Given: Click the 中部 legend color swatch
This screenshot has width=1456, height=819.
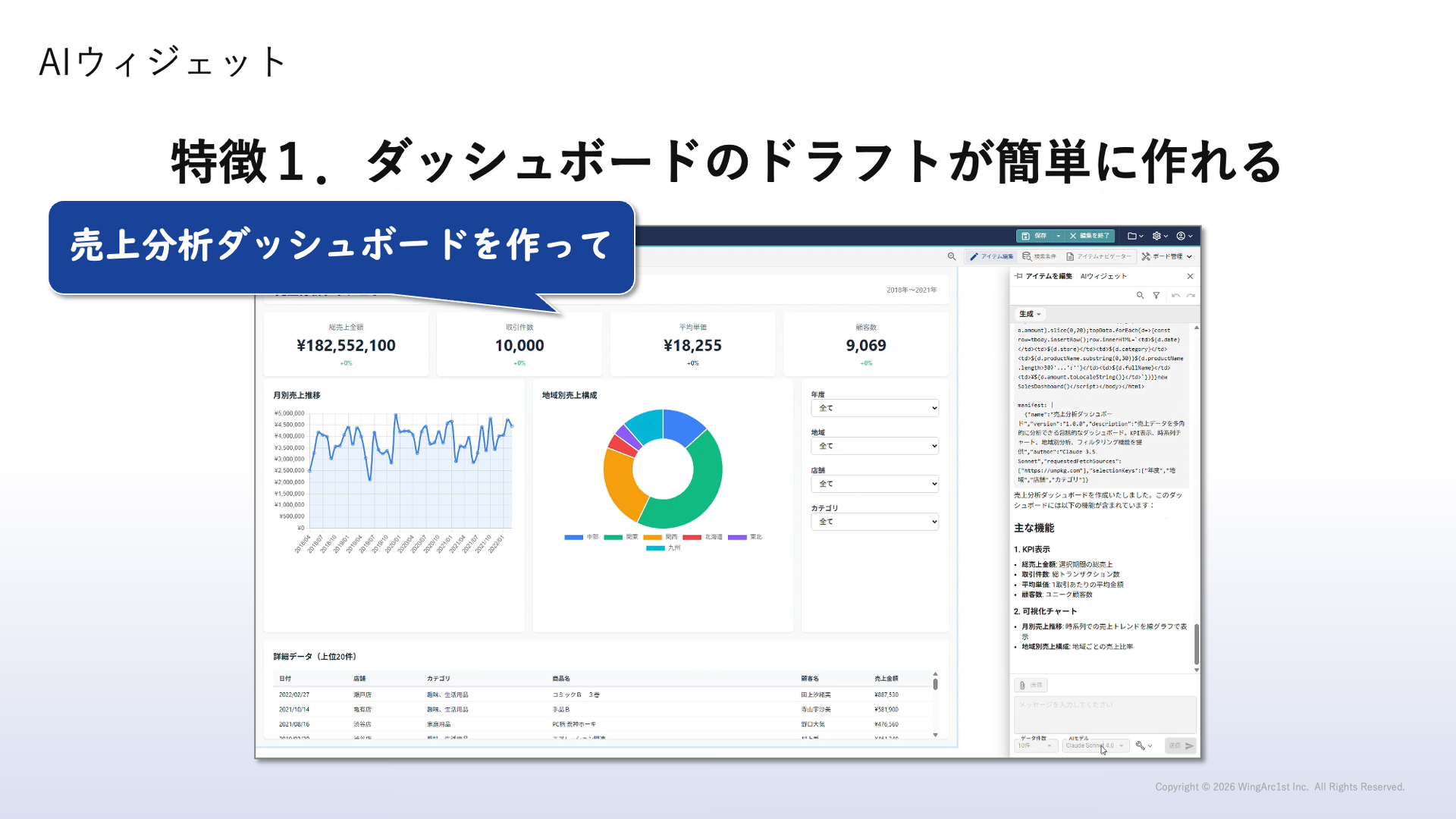Looking at the screenshot, I should 573,537.
